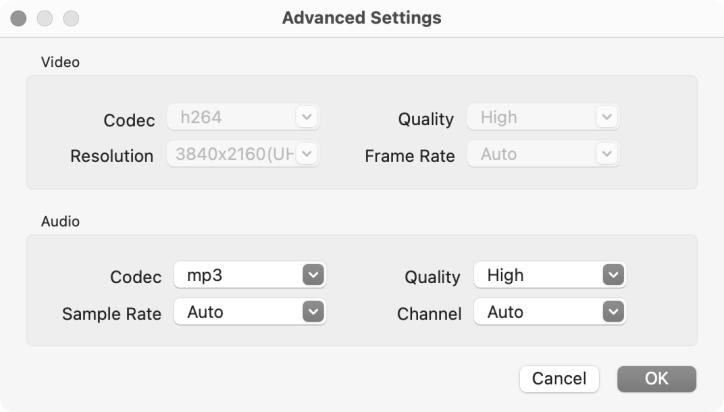The width and height of the screenshot is (724, 412).
Task: Expand the Resolution 3840x2160 dropdown
Action: point(243,155)
